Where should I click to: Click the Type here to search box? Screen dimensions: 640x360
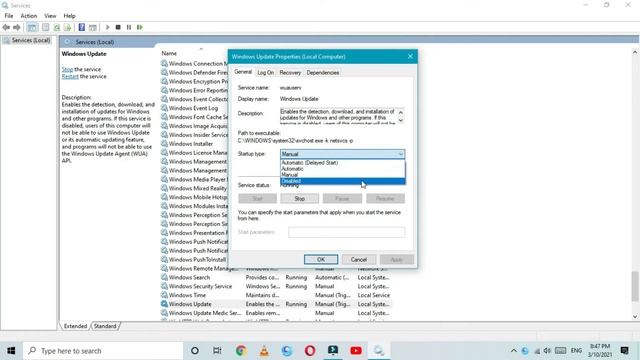(103, 351)
